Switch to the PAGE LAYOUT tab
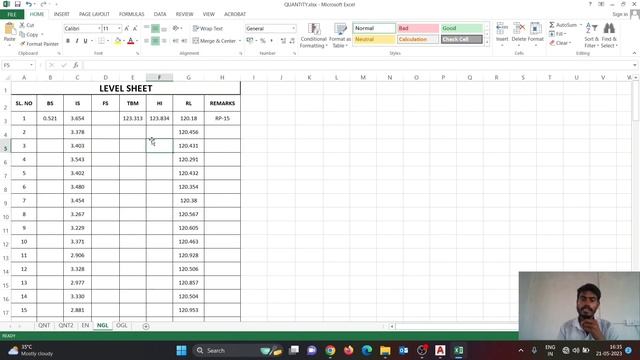Viewport: 640px width, 360px height. click(94, 14)
